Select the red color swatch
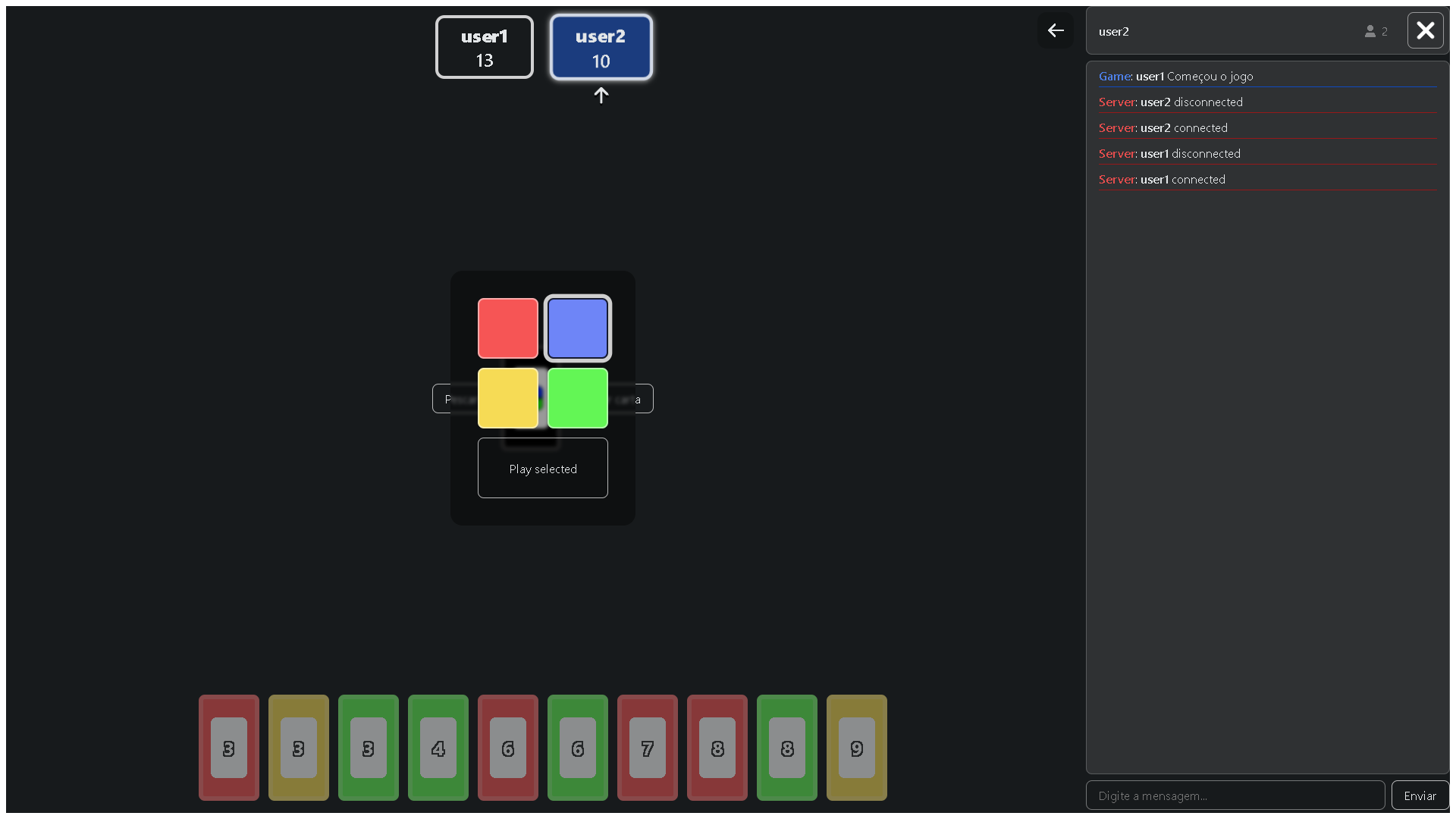 click(507, 328)
